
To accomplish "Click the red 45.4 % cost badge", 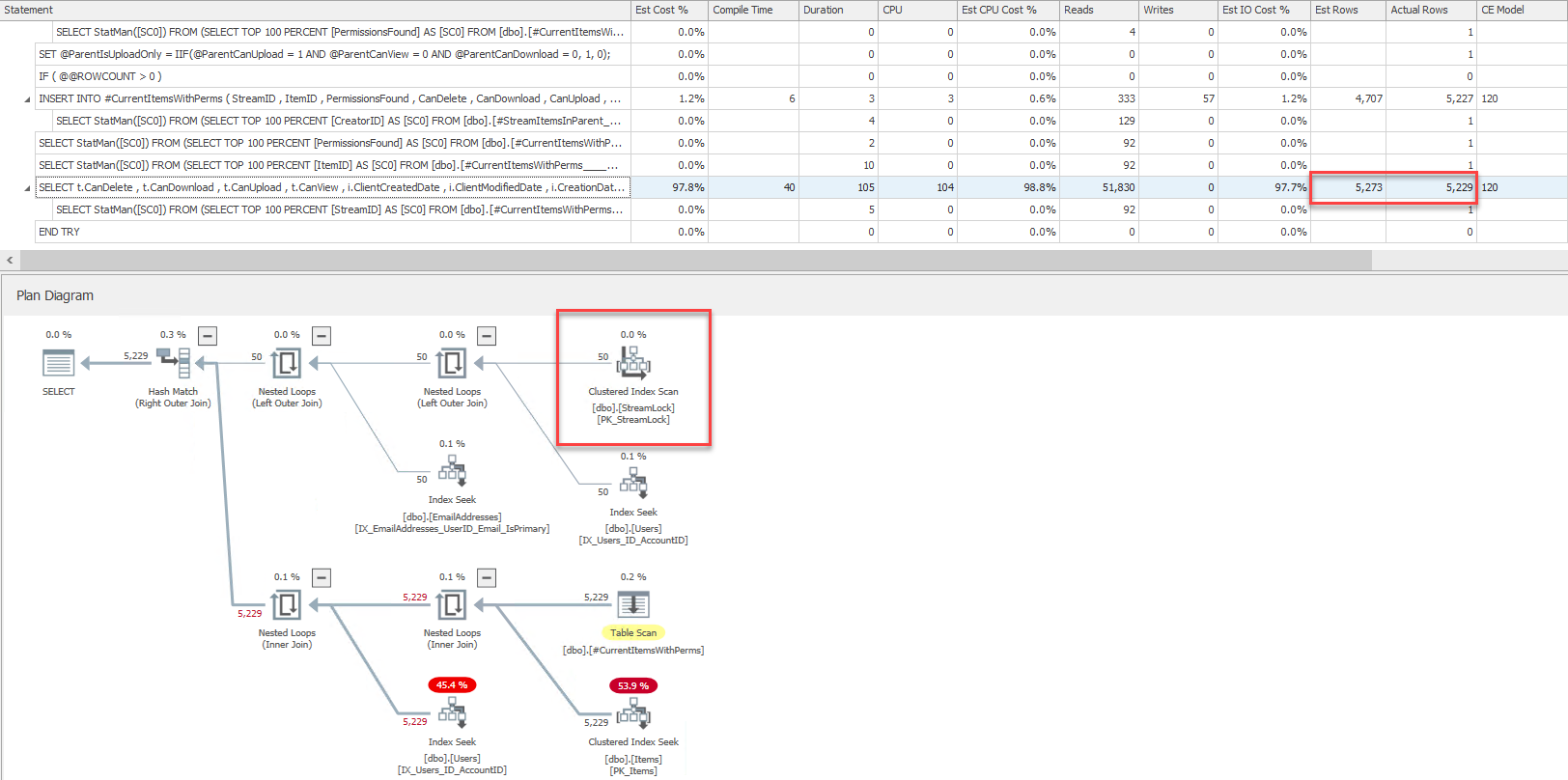I will (452, 685).
